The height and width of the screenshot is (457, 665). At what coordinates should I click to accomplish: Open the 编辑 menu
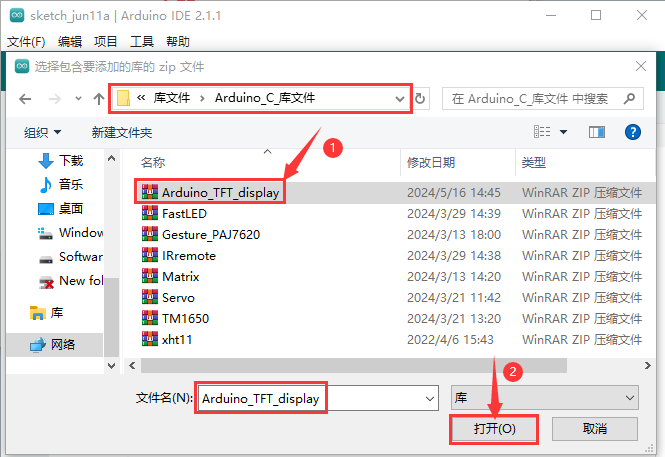click(70, 42)
